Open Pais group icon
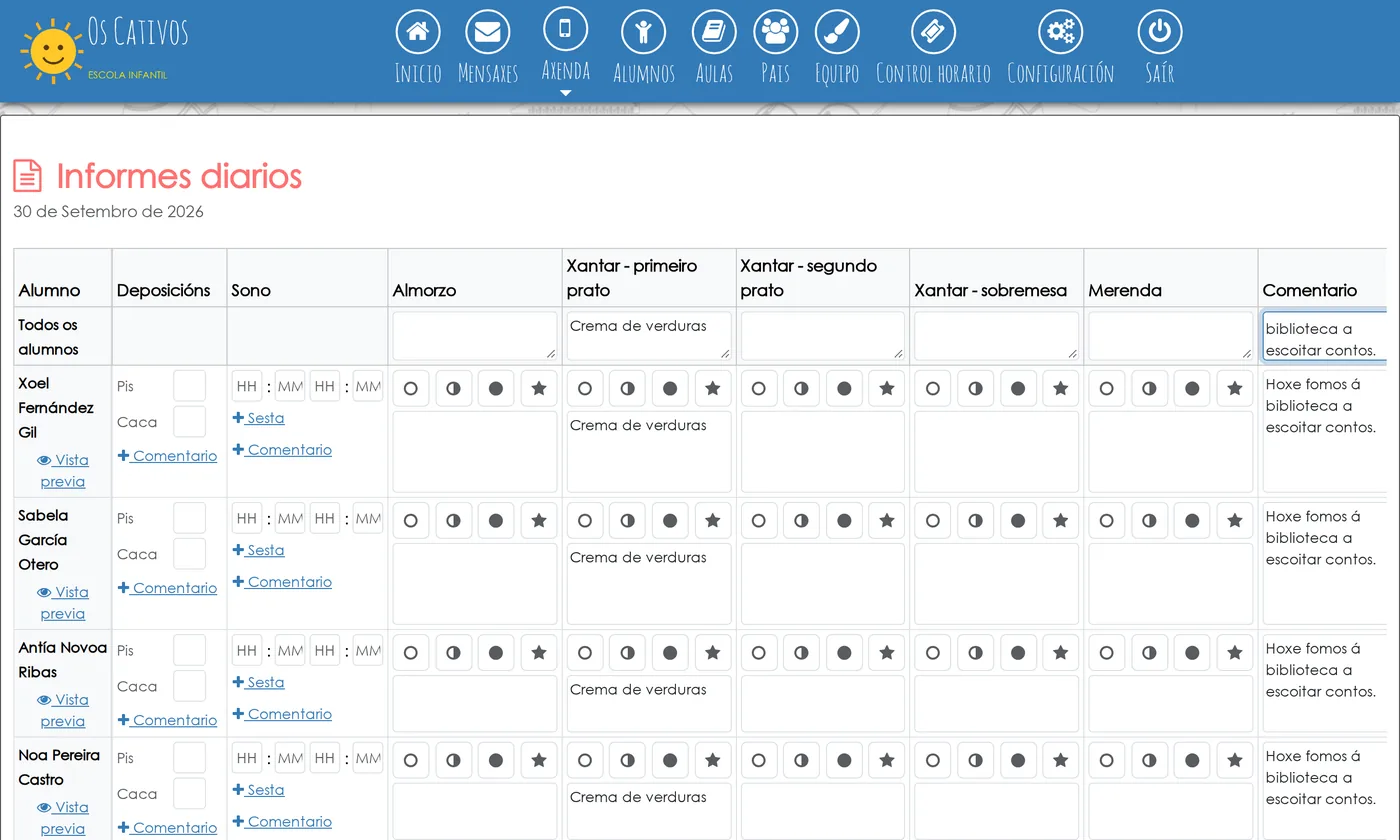Viewport: 1400px width, 840px height. (776, 32)
